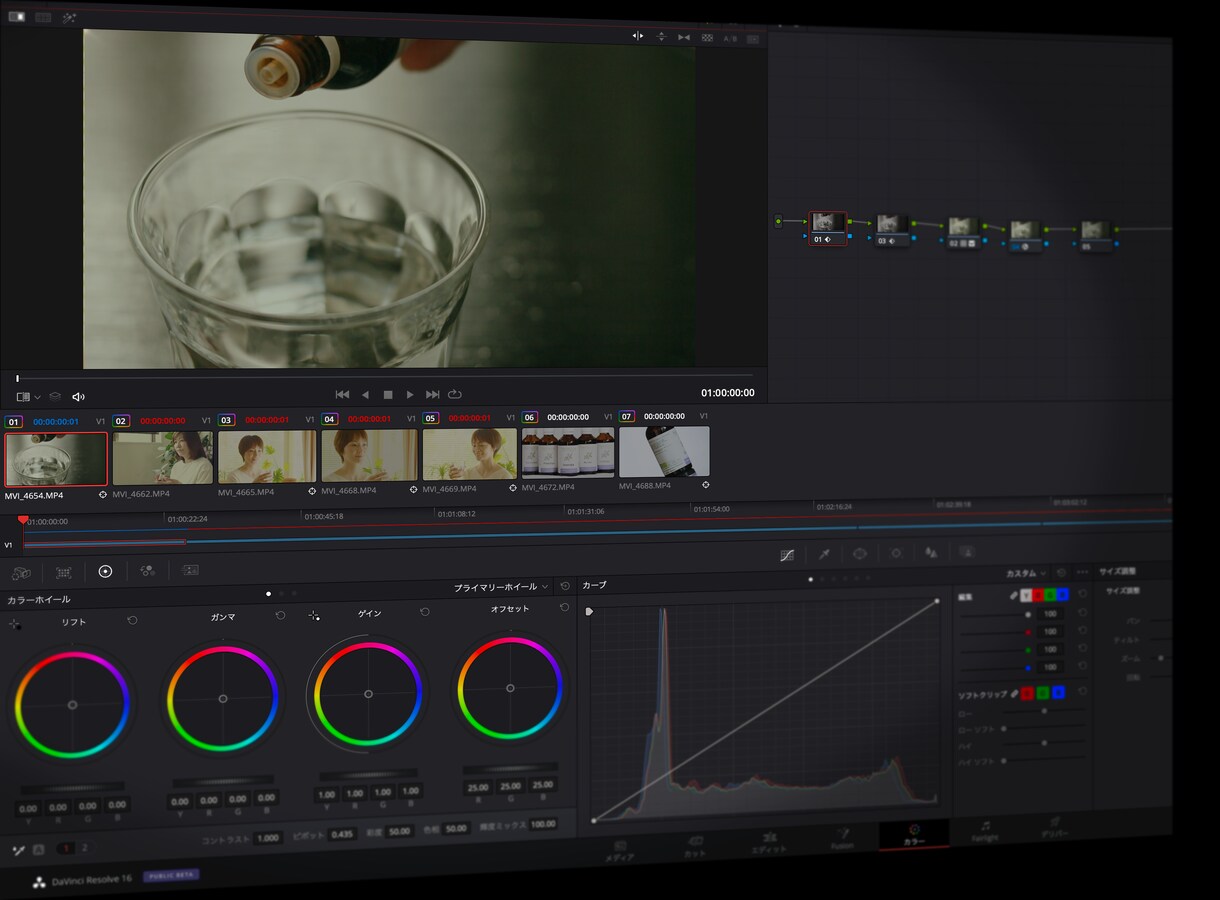Click the auto balance wand icon

click(x=18, y=850)
